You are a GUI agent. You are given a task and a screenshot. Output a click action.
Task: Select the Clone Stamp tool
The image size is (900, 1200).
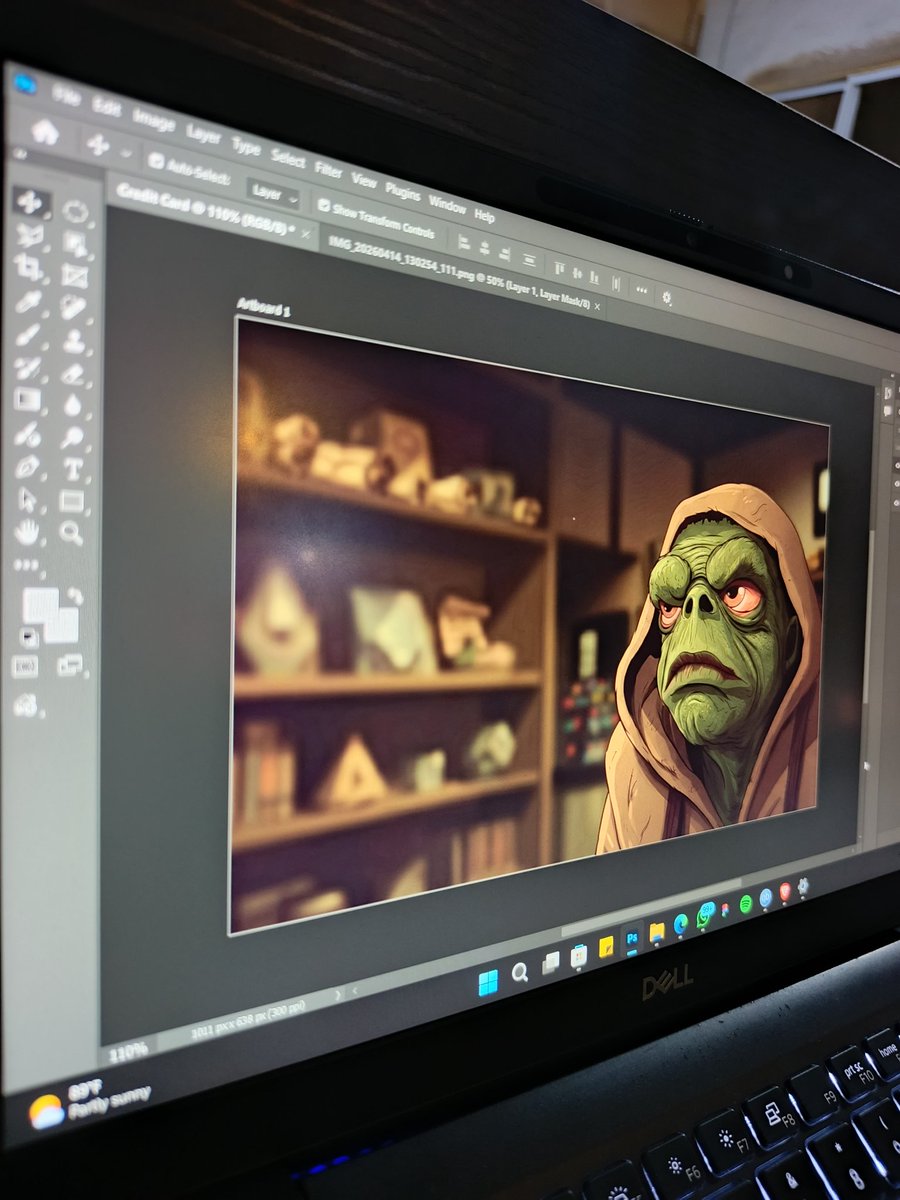coord(74,341)
